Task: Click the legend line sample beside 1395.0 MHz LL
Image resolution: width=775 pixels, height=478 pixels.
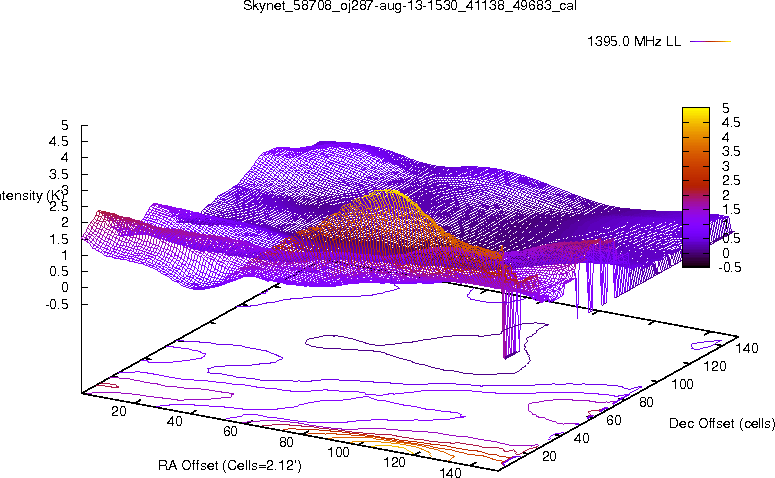Action: [710, 42]
